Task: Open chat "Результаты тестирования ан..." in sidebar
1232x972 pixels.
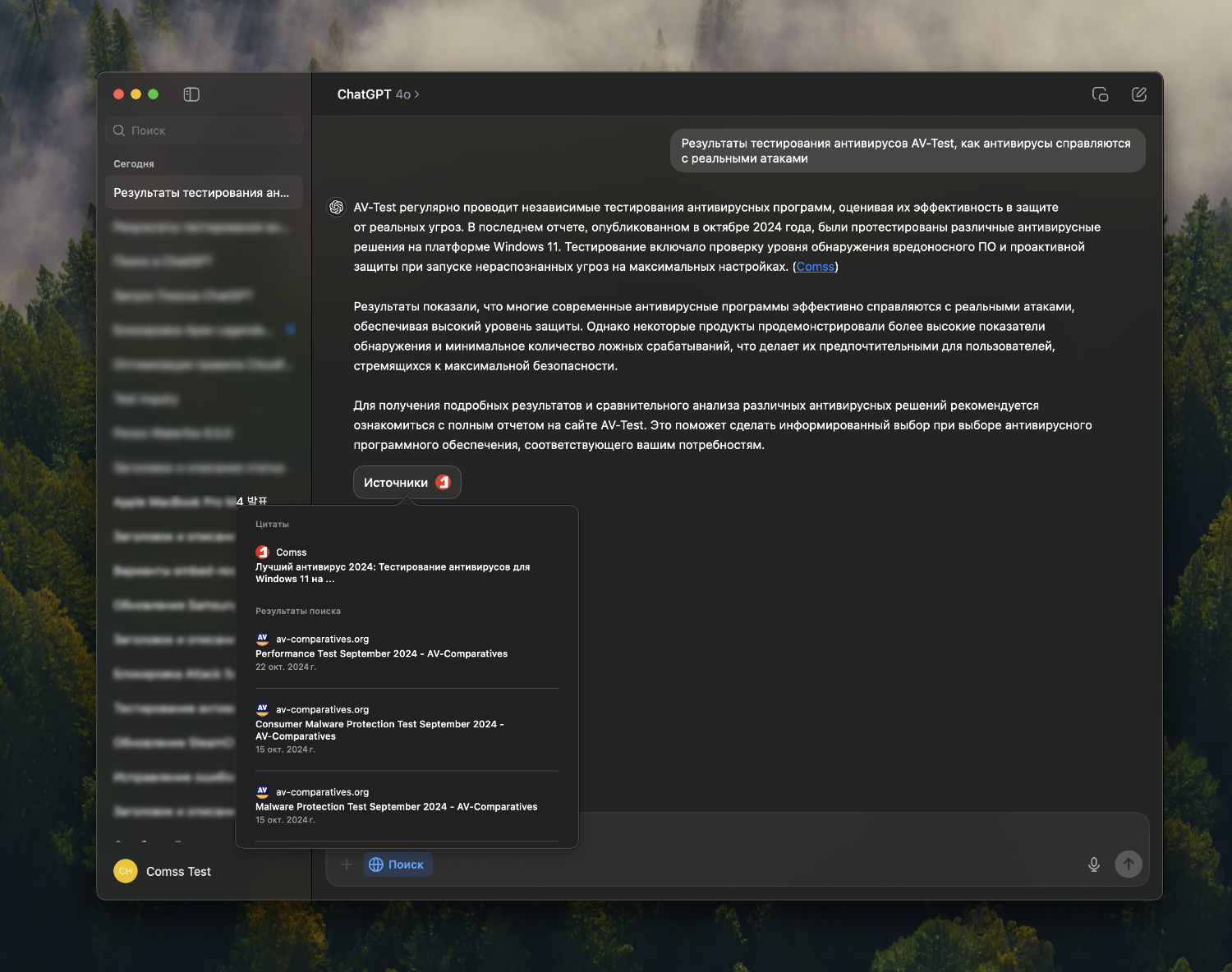Action: pyautogui.click(x=204, y=193)
